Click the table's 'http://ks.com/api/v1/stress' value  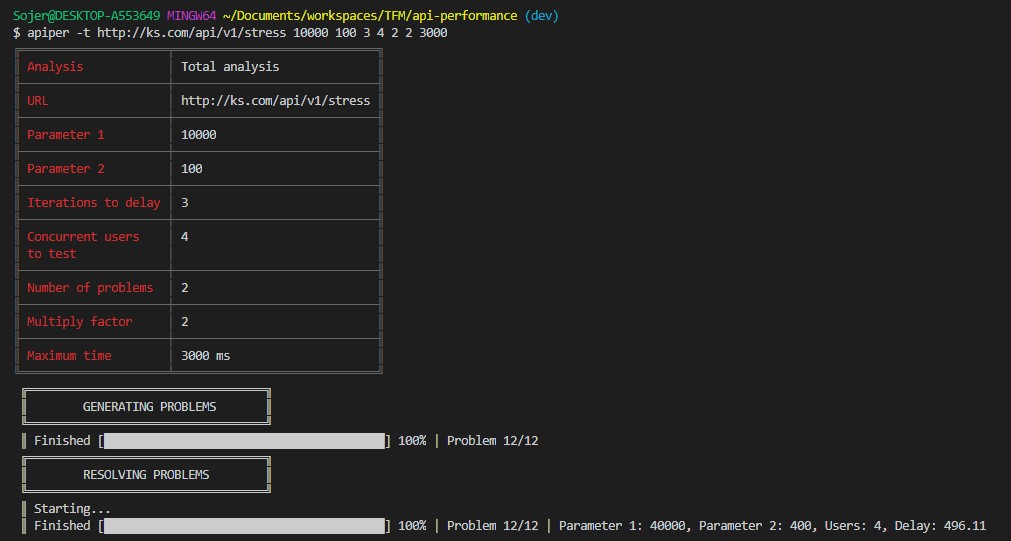276,101
